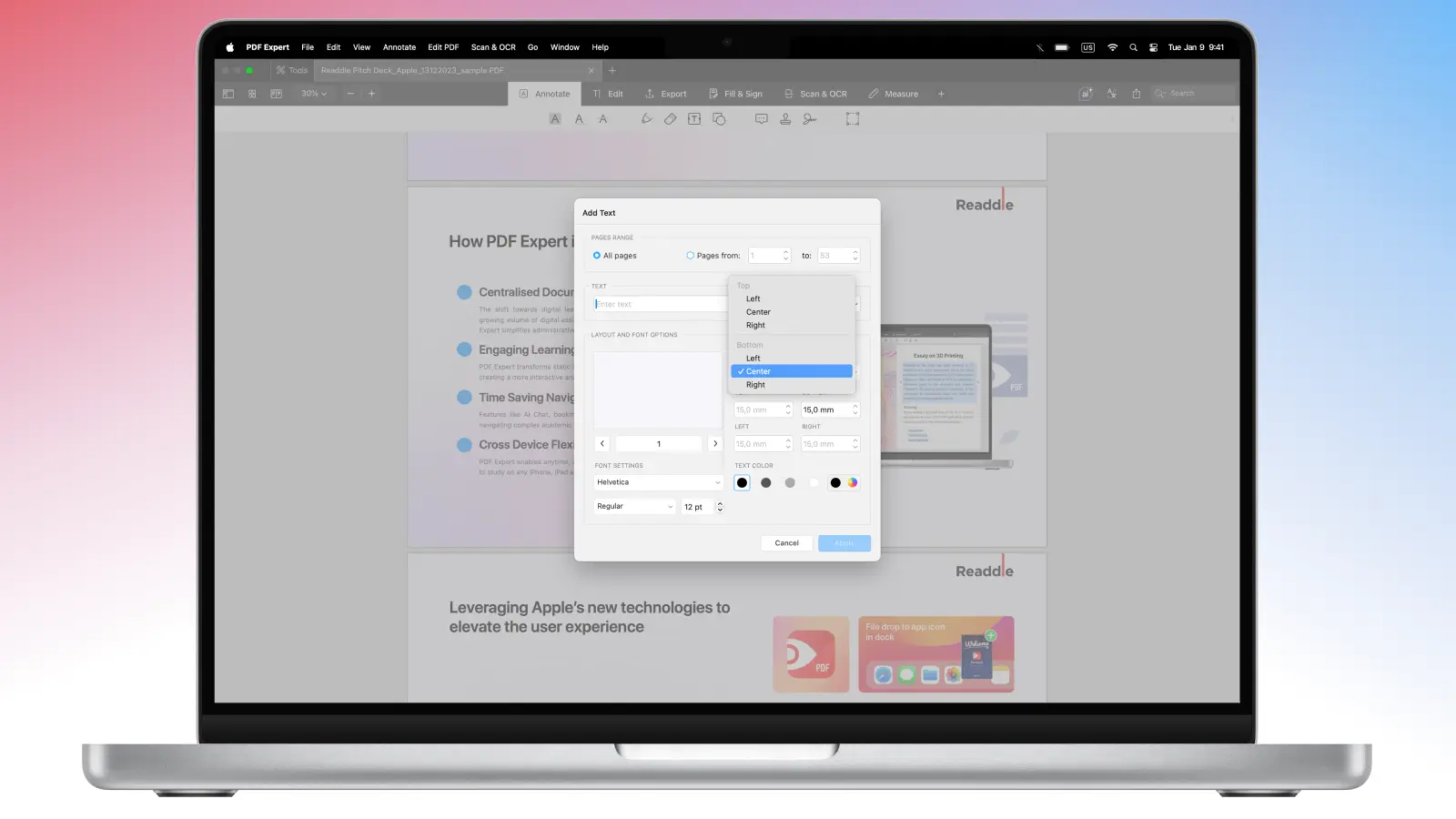Viewport: 1456px width, 819px height.
Task: Switch to the Fill & Sign tab
Action: click(x=735, y=94)
